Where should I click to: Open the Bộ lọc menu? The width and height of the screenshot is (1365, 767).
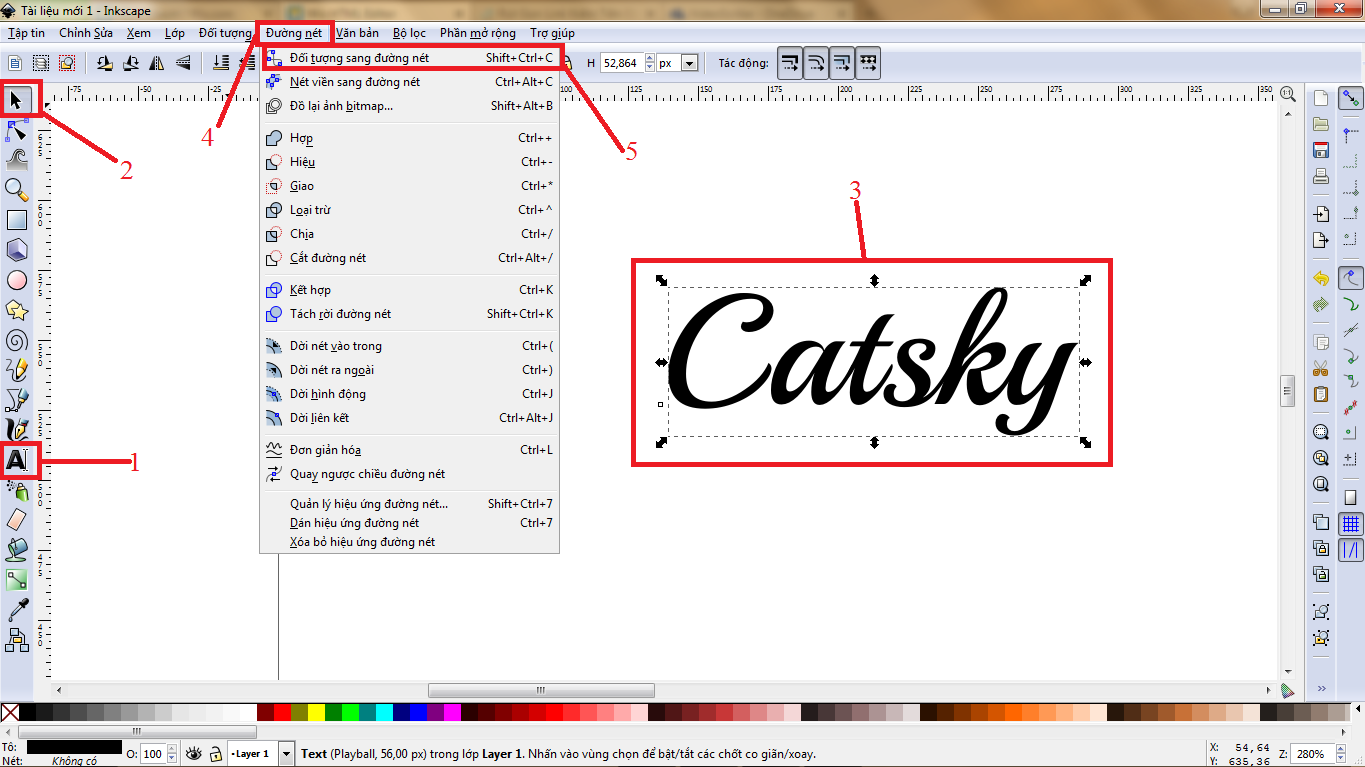click(409, 33)
